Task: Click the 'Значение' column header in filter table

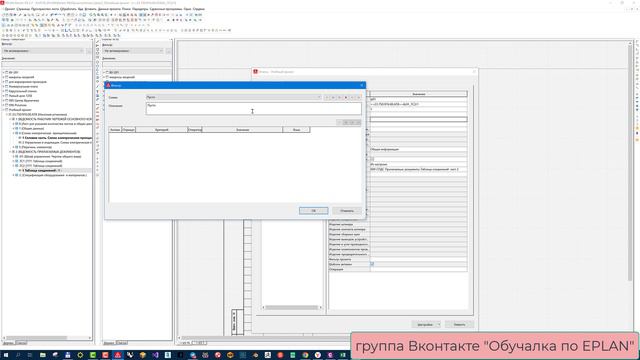Action: tap(242, 130)
